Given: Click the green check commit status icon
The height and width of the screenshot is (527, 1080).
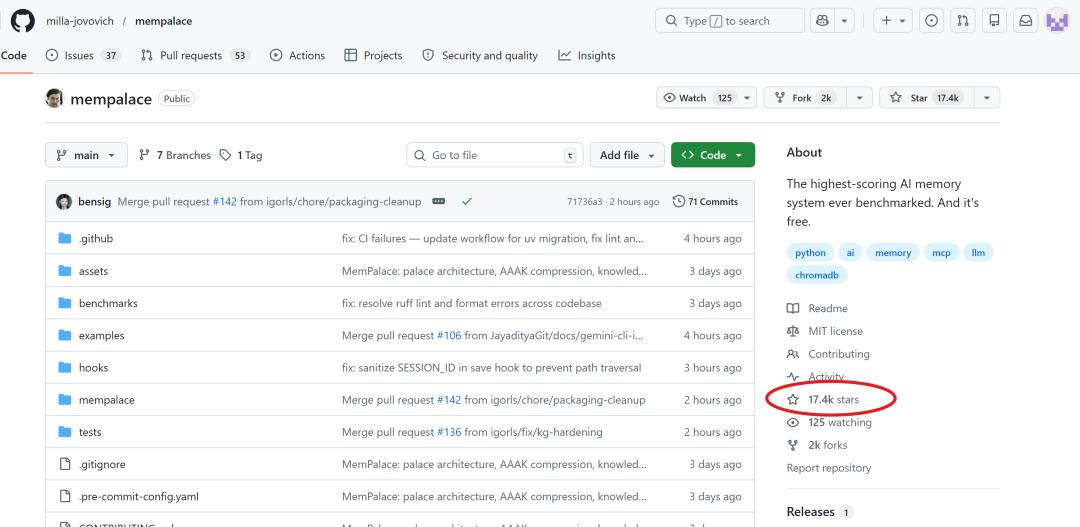Looking at the screenshot, I should pyautogui.click(x=466, y=202).
